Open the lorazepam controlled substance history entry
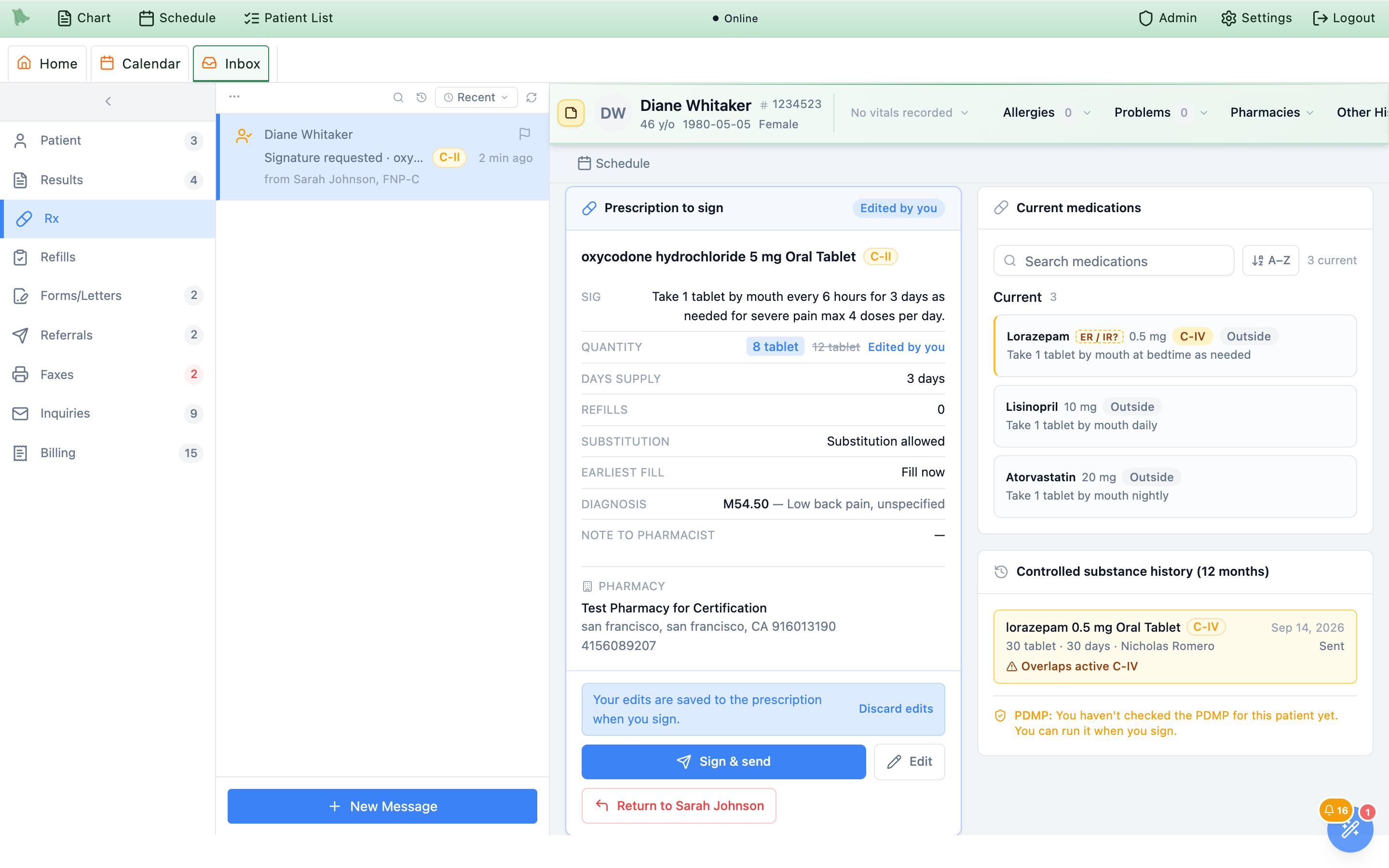This screenshot has height=868, width=1389. pyautogui.click(x=1175, y=646)
